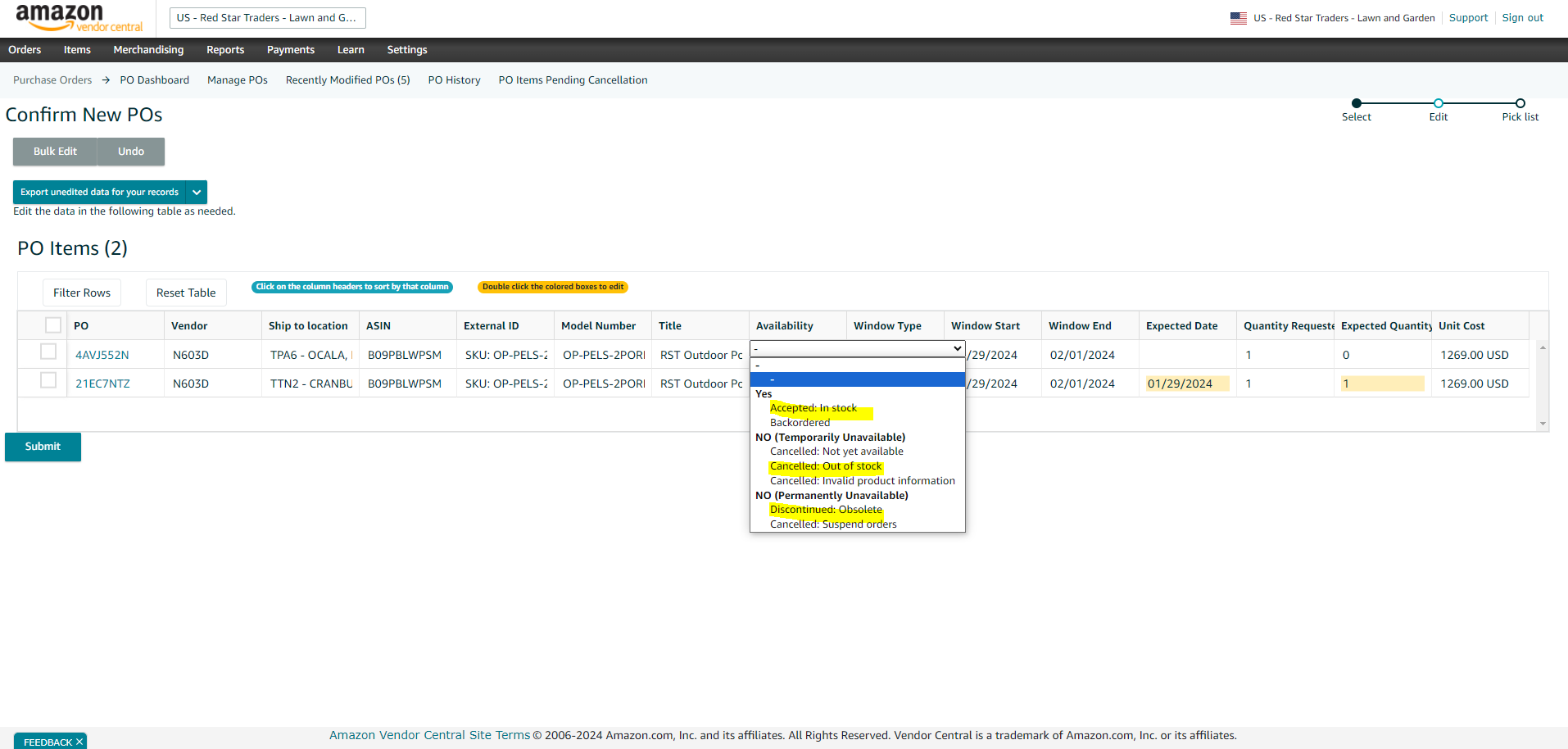Click the Sign out link
The width and height of the screenshot is (1568, 749).
pos(1522,18)
